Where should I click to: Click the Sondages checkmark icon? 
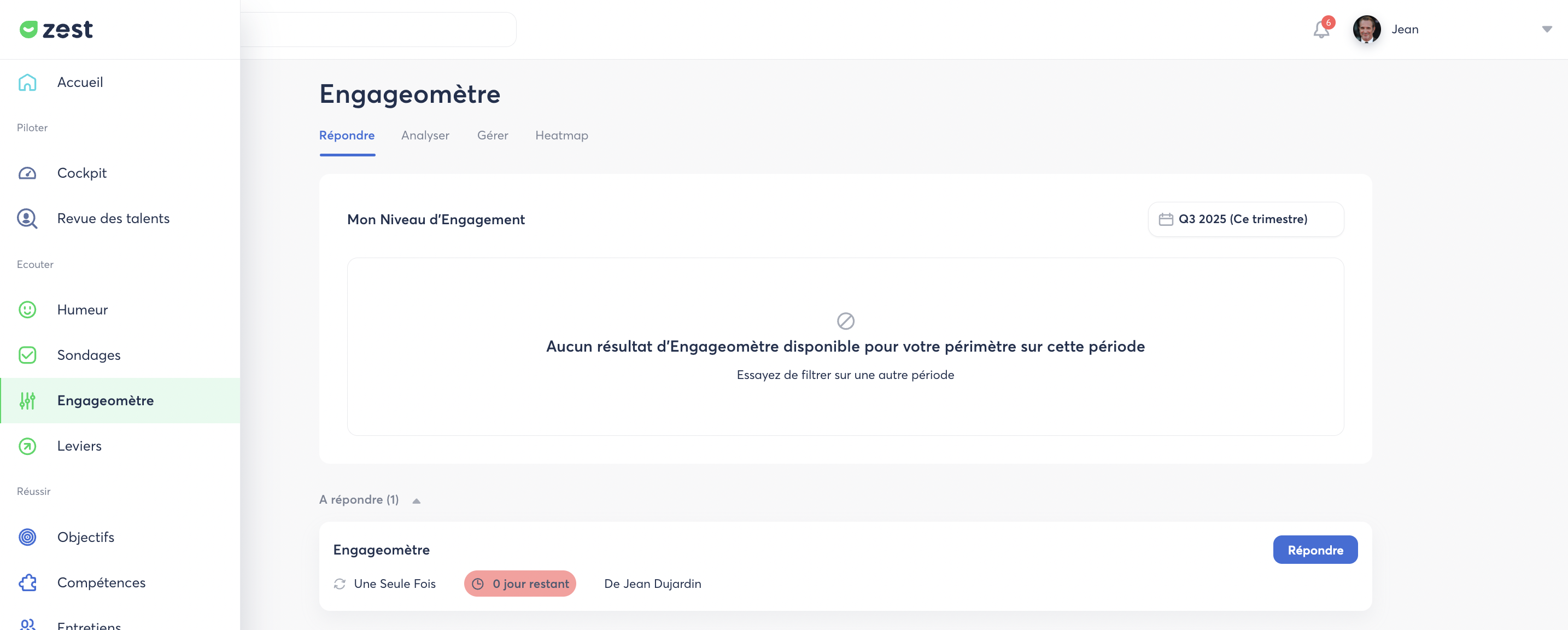(x=27, y=355)
